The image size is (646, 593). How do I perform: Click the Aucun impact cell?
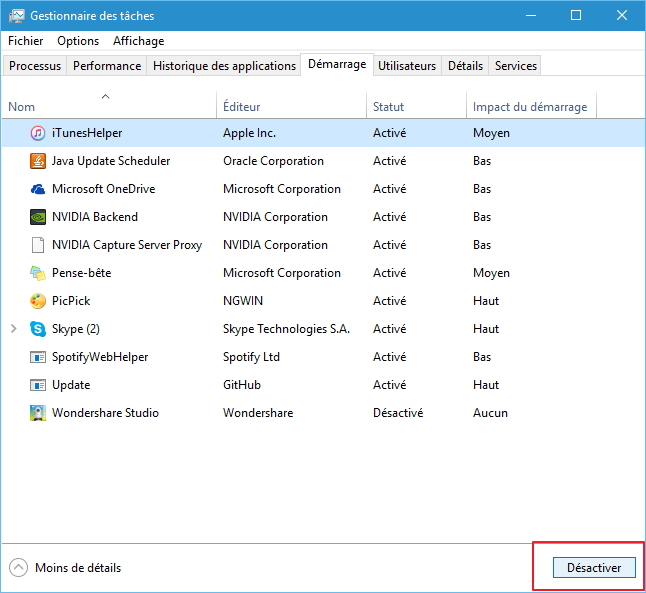click(490, 413)
